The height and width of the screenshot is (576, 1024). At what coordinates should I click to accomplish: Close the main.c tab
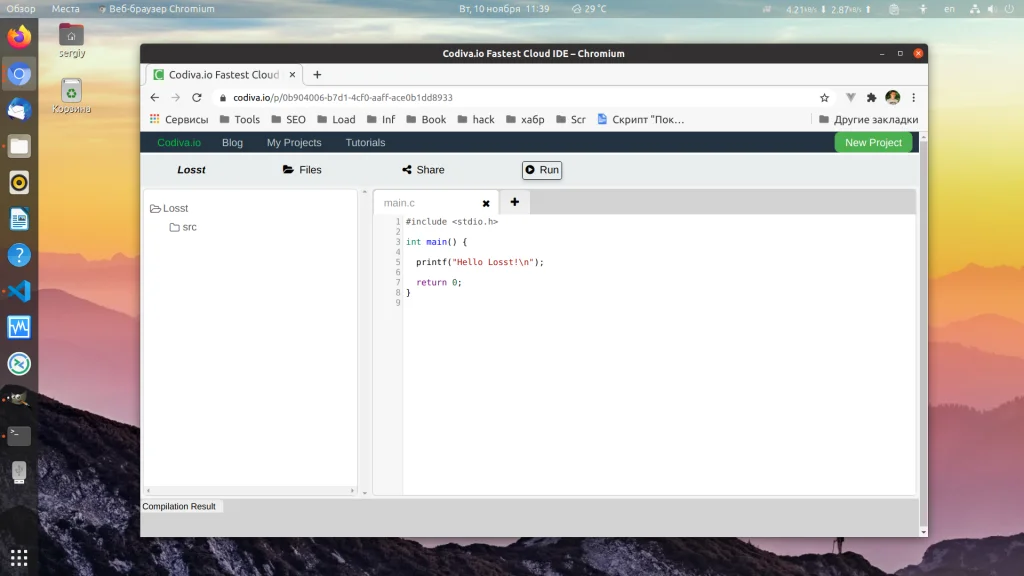(x=486, y=203)
